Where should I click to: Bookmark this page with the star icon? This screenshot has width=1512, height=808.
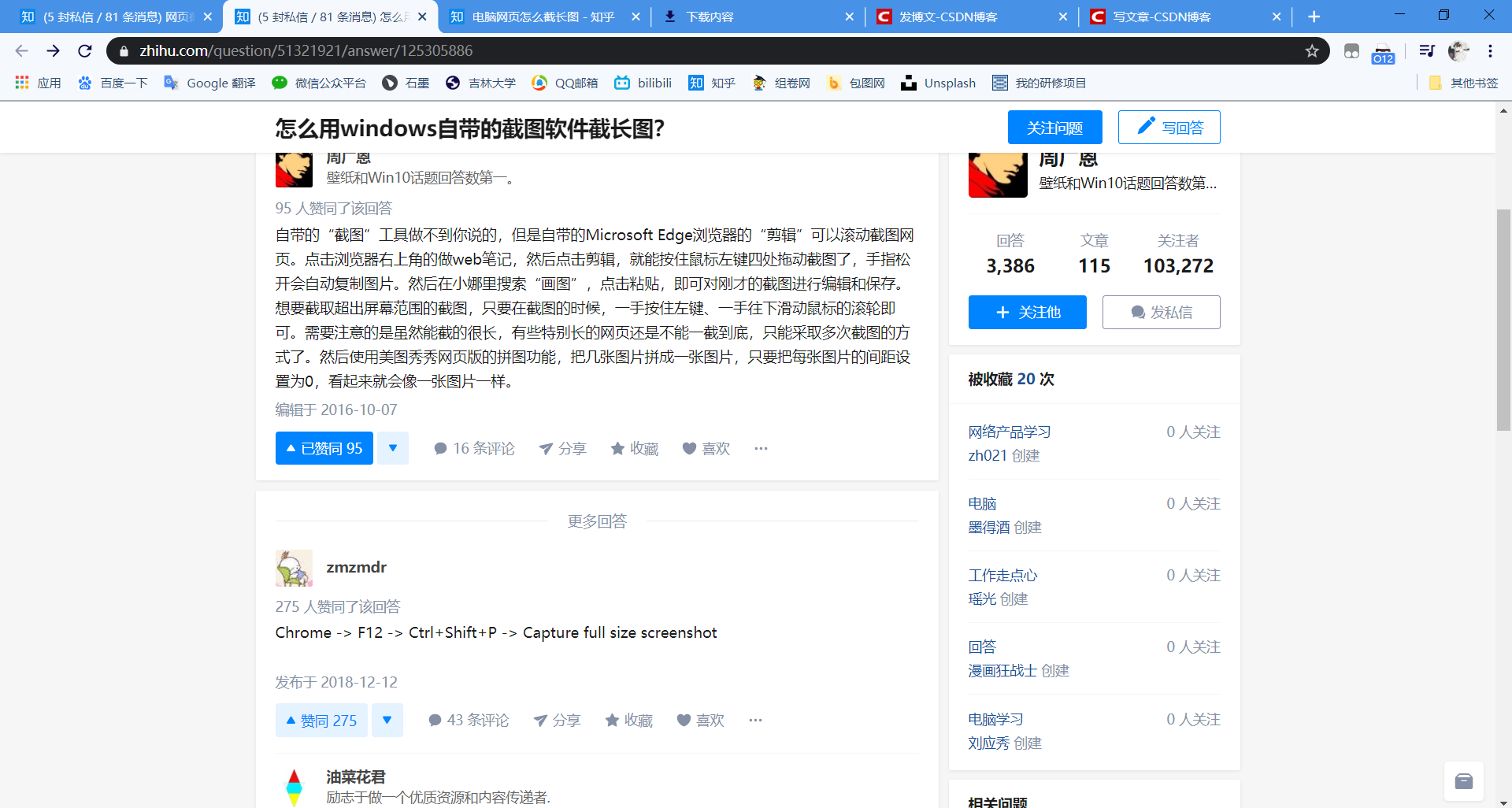pyautogui.click(x=1311, y=51)
